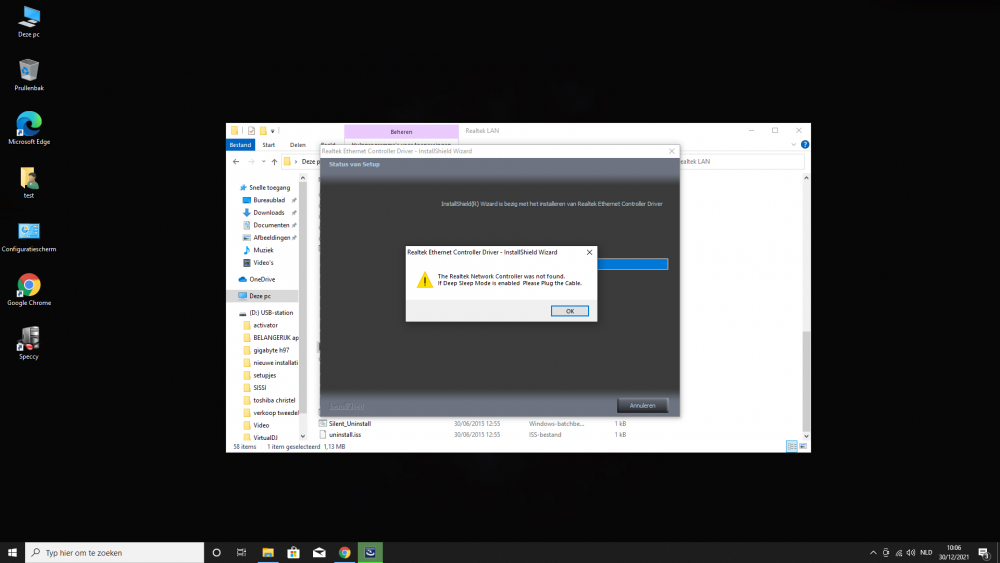Image resolution: width=1000 pixels, height=563 pixels.
Task: Click the Properties quick access toolbar icon
Action: [251, 131]
